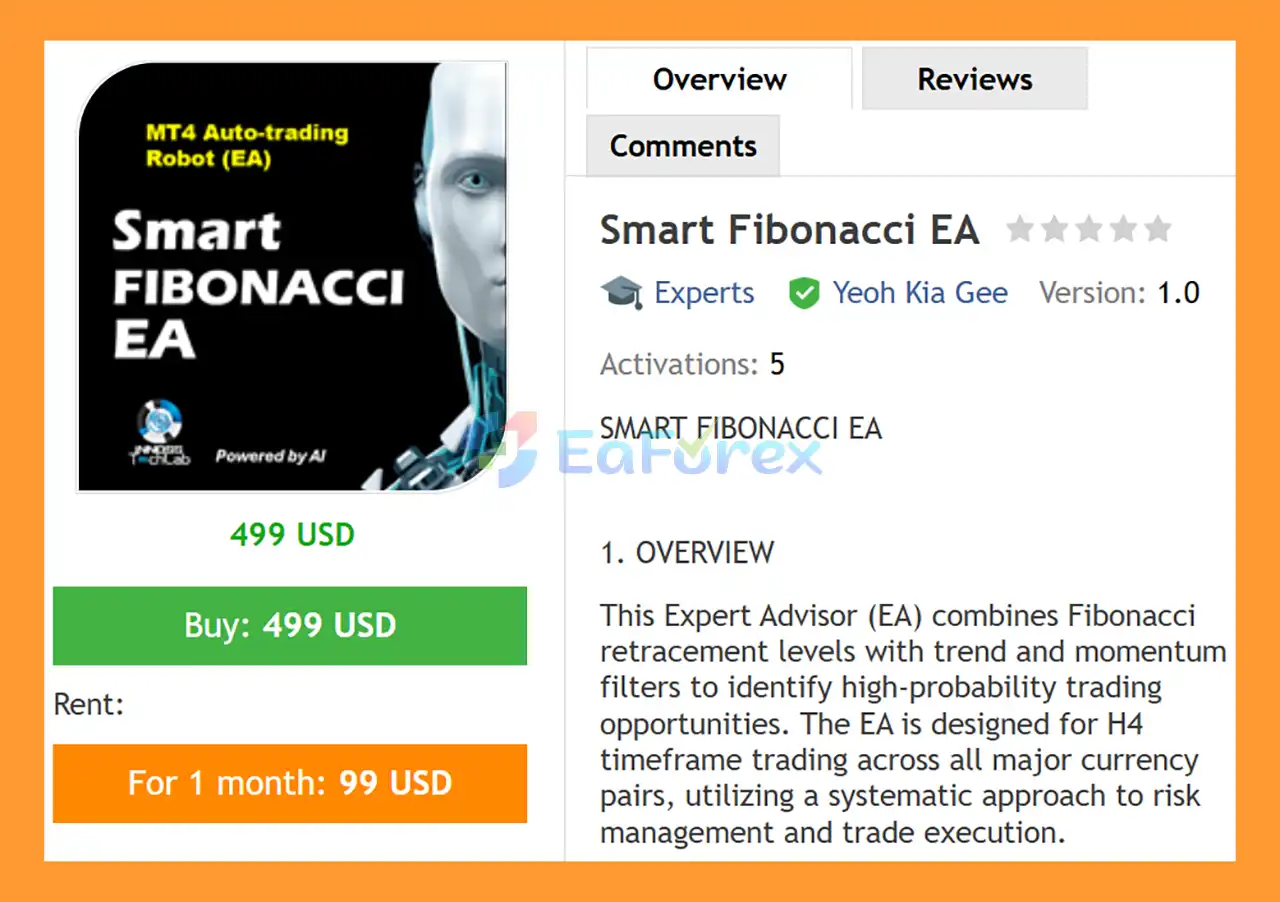Open the Comments tab

point(682,145)
